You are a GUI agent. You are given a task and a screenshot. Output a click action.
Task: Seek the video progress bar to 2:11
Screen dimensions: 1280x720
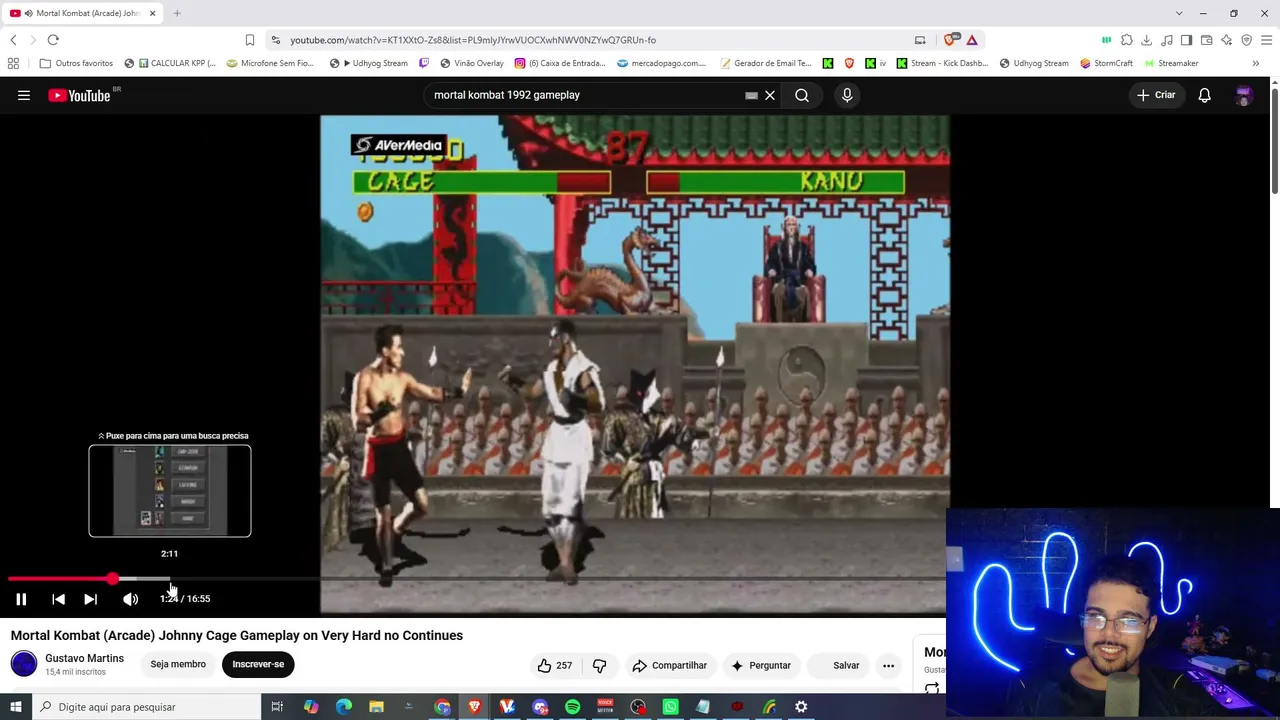[170, 579]
